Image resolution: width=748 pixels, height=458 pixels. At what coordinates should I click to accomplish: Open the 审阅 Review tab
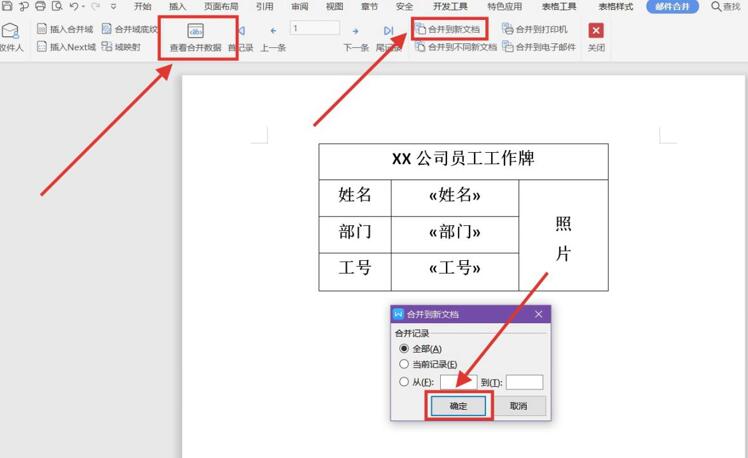coord(300,7)
